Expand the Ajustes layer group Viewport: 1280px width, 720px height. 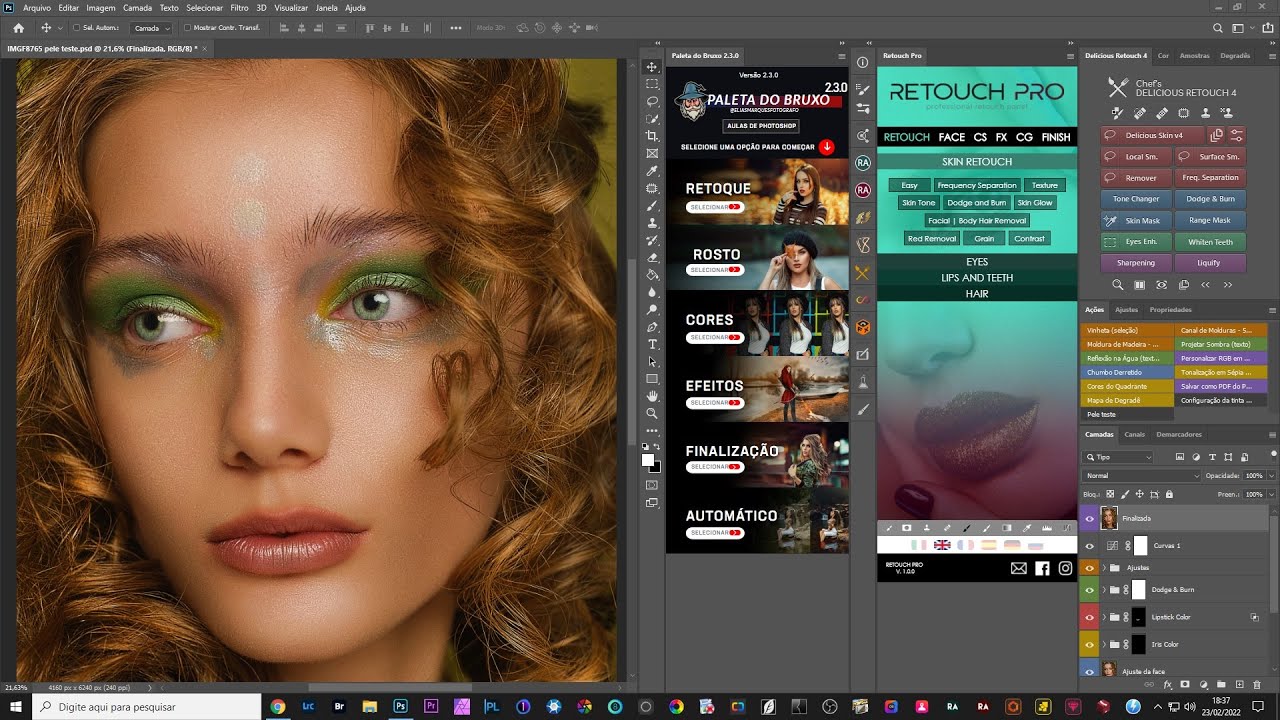point(1104,567)
